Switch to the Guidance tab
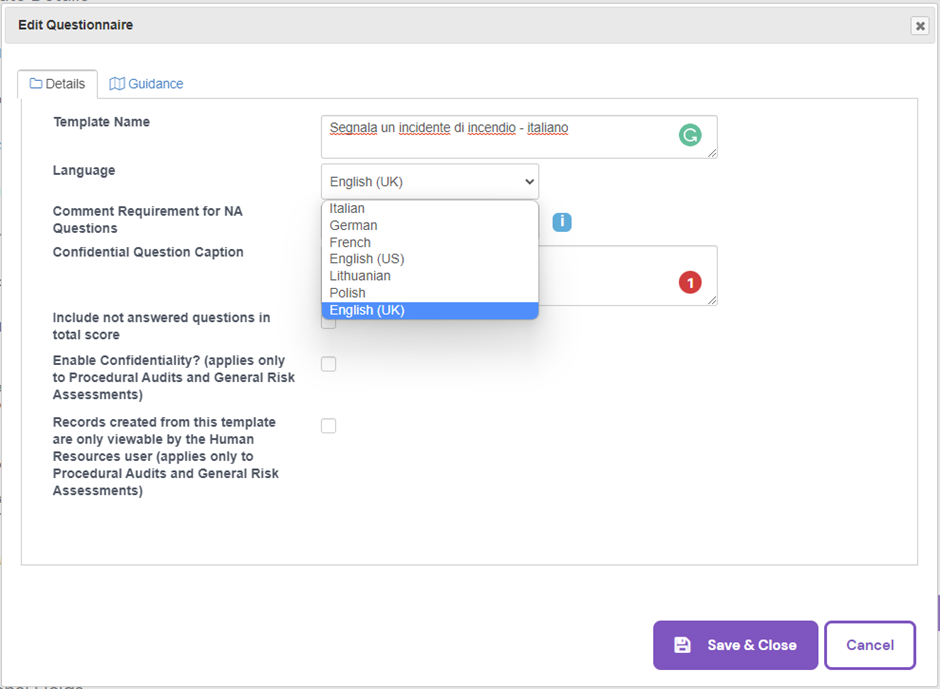This screenshot has height=689, width=940. [146, 84]
